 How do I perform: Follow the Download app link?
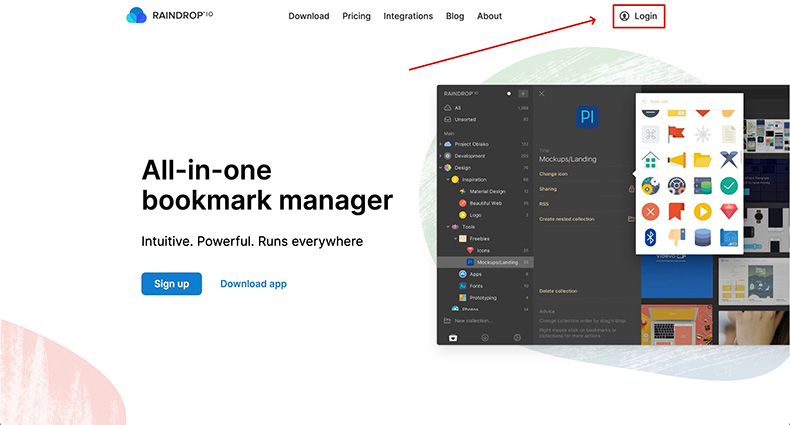tap(253, 284)
